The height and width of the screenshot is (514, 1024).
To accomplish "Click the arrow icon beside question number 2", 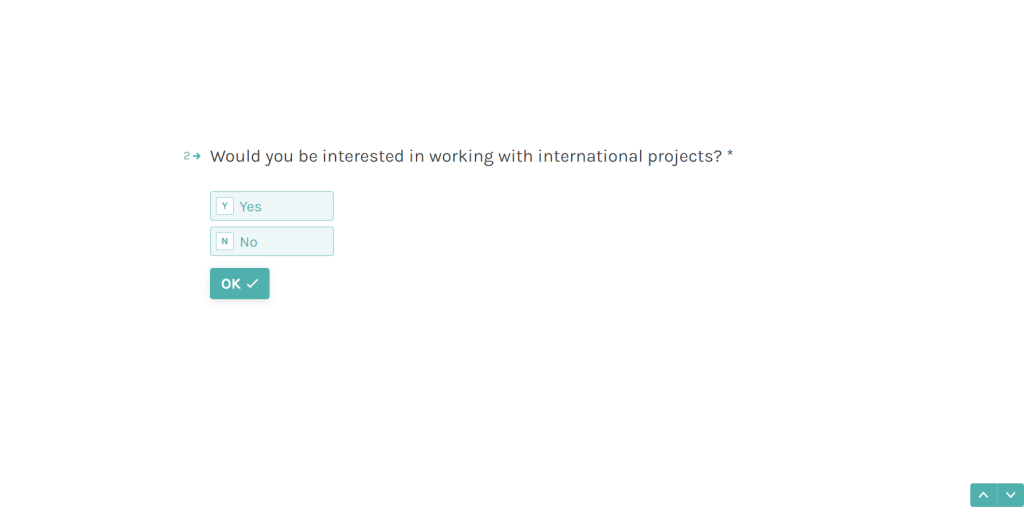I will (197, 156).
